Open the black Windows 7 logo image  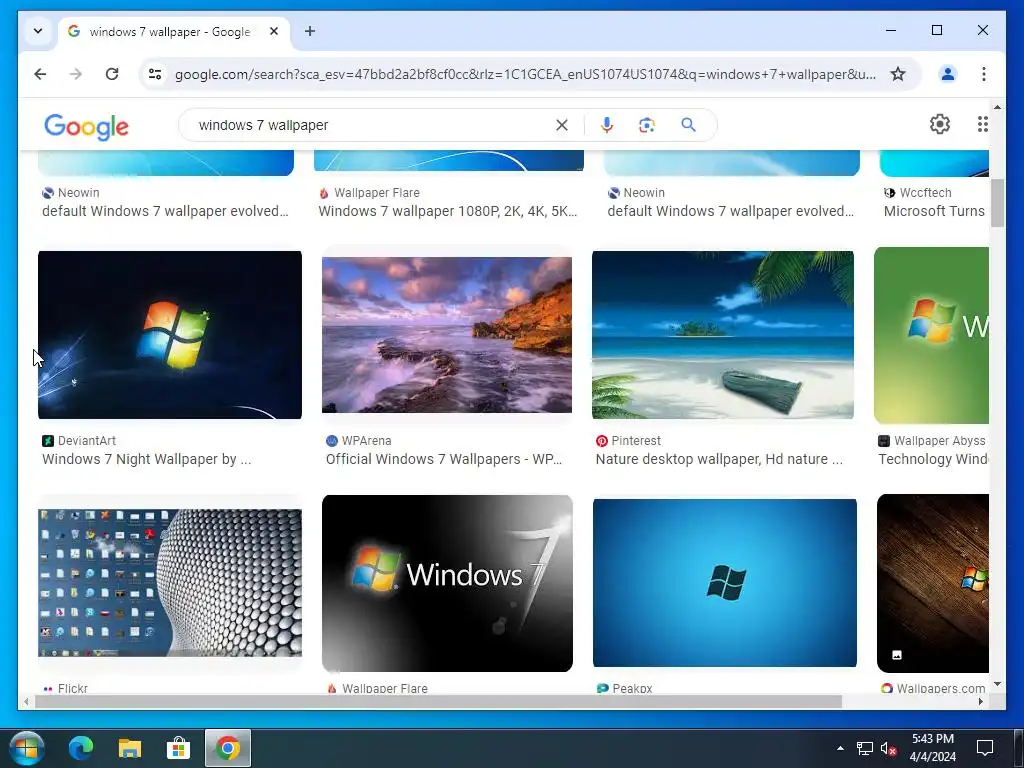point(447,583)
